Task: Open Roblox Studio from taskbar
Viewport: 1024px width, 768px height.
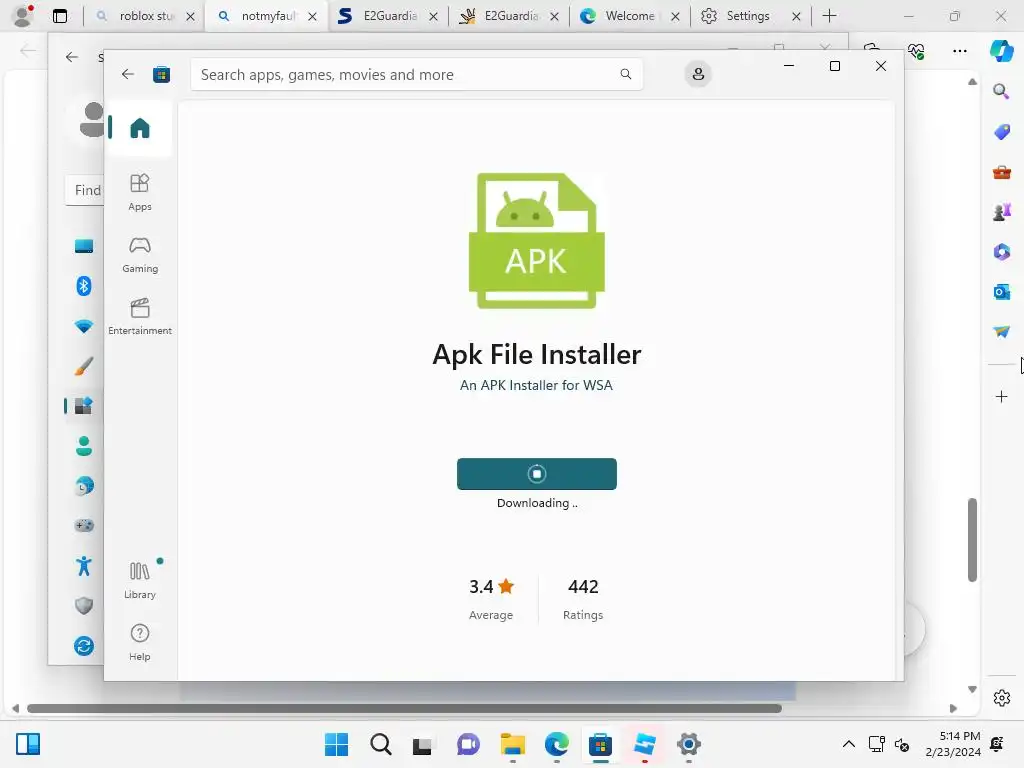Action: coord(645,744)
